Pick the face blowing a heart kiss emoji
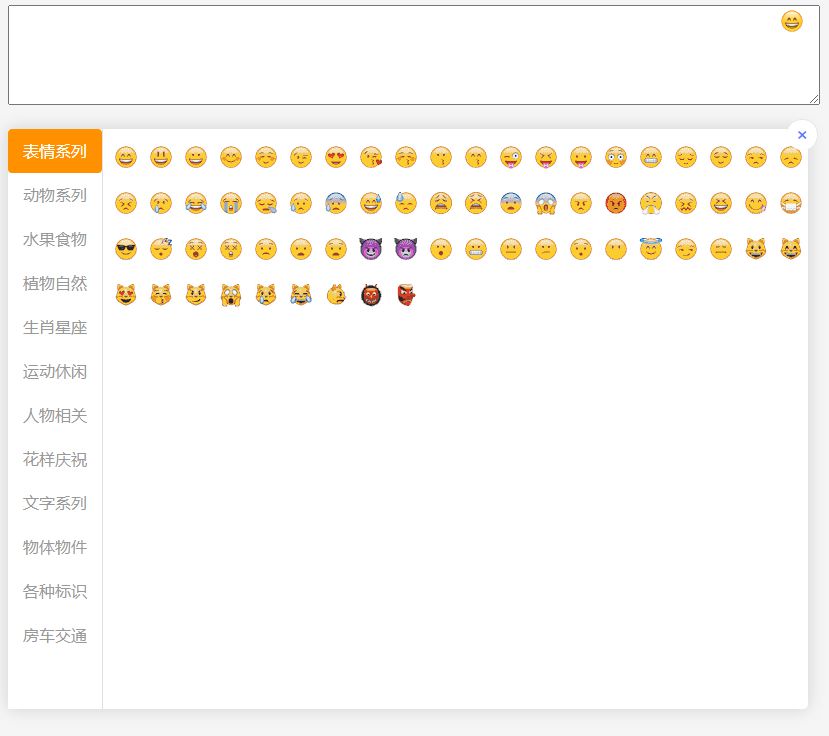Image resolution: width=829 pixels, height=736 pixels. pyautogui.click(x=371, y=157)
